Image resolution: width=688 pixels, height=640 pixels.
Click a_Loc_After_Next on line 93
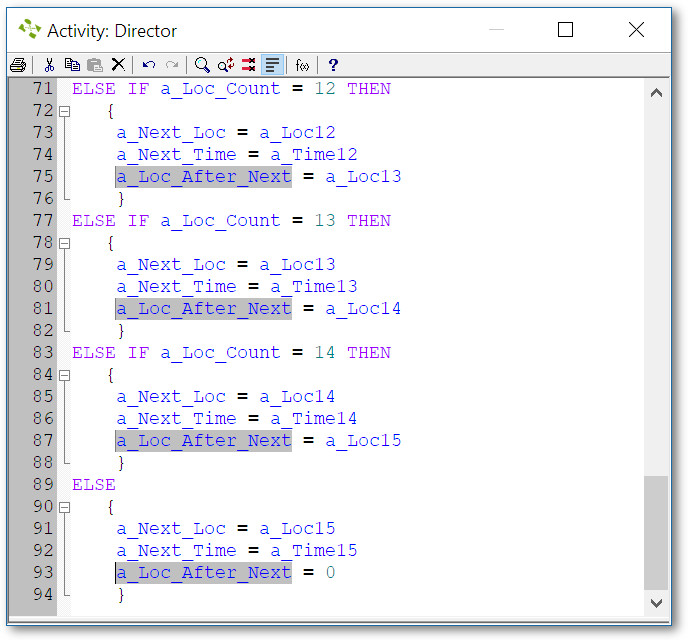tap(204, 572)
